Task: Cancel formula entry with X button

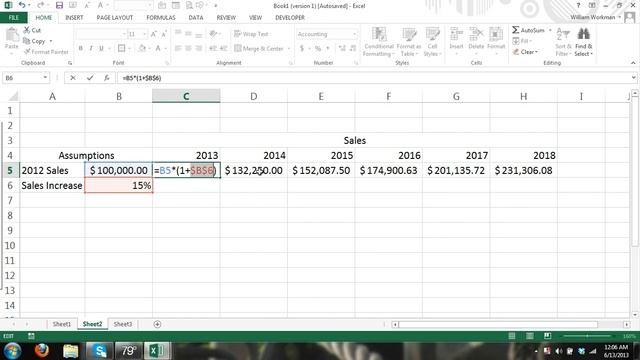Action: 73,78
